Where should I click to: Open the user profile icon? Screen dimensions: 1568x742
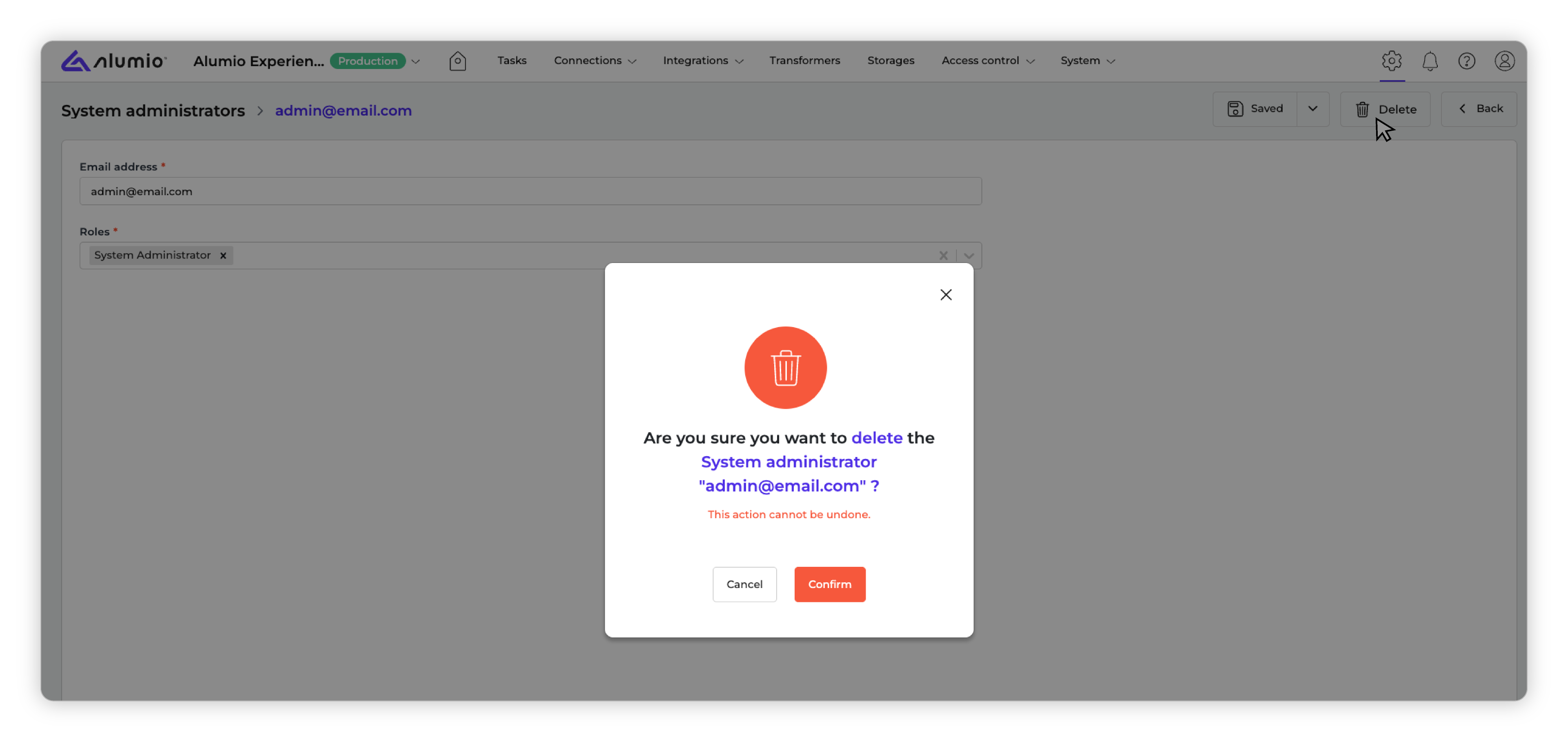click(x=1504, y=61)
